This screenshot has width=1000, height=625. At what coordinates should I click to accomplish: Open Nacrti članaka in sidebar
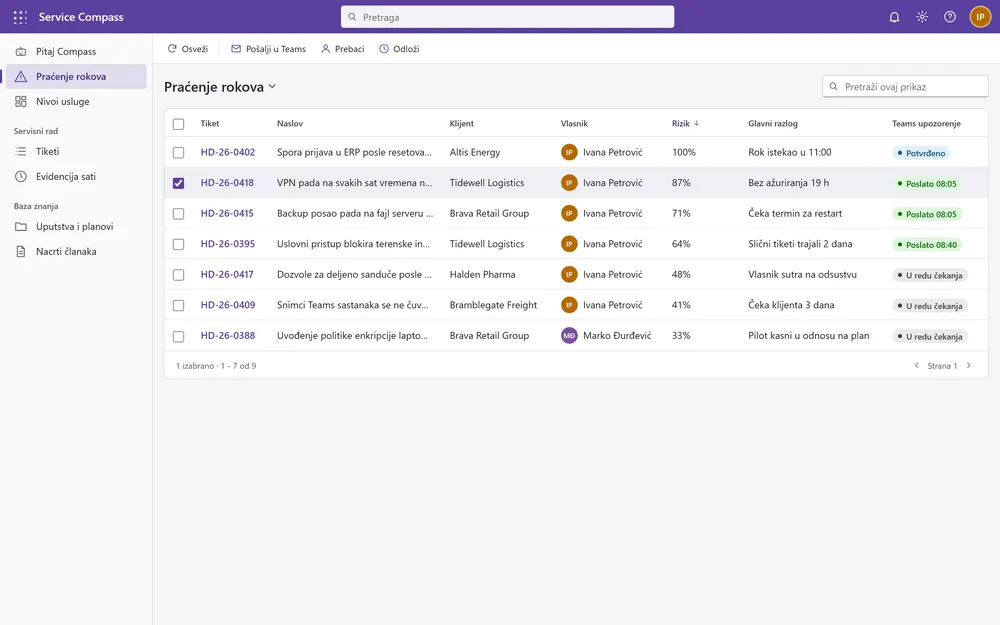(76, 251)
